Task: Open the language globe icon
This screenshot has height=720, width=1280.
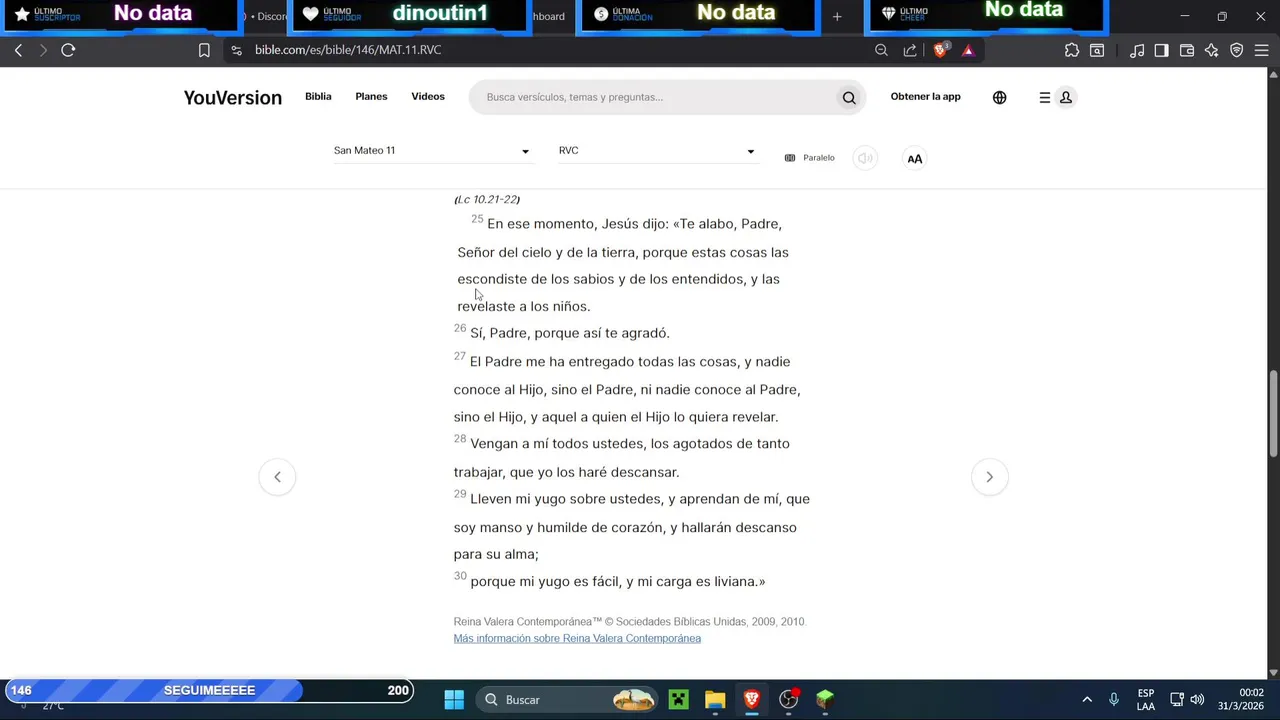Action: click(1000, 97)
